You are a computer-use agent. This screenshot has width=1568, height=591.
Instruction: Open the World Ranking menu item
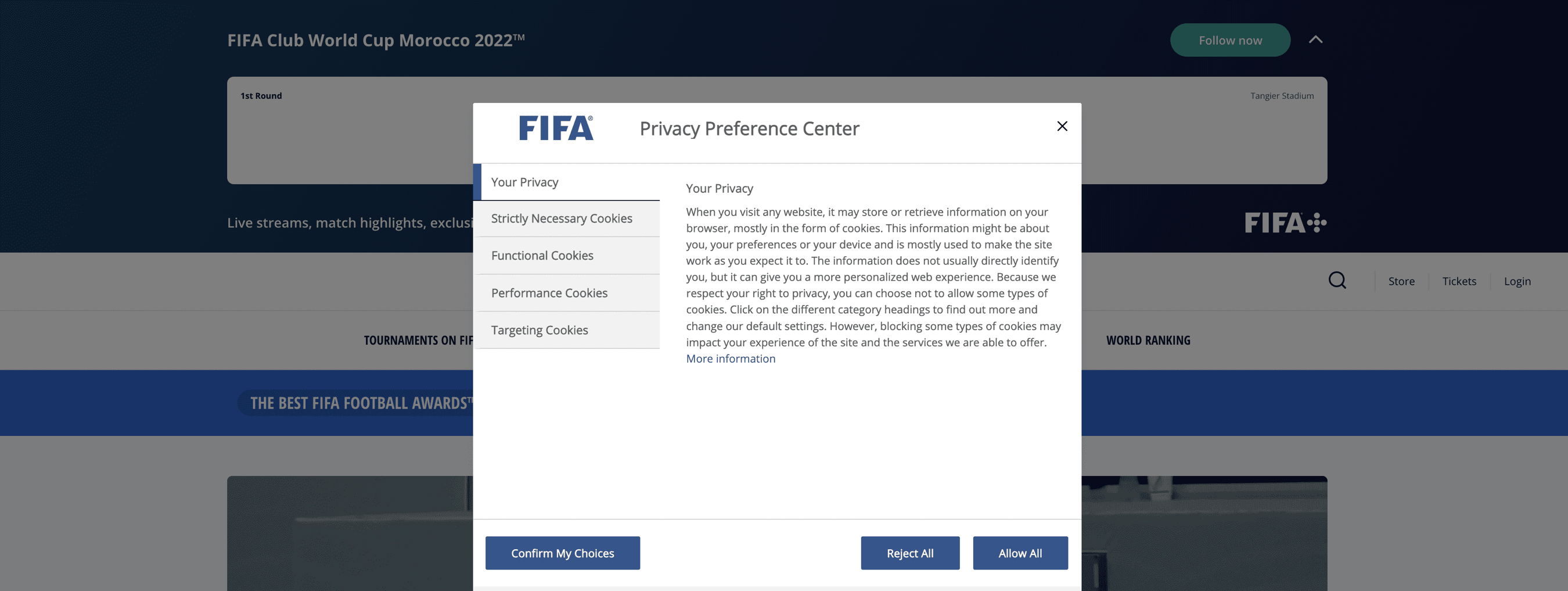(1147, 340)
